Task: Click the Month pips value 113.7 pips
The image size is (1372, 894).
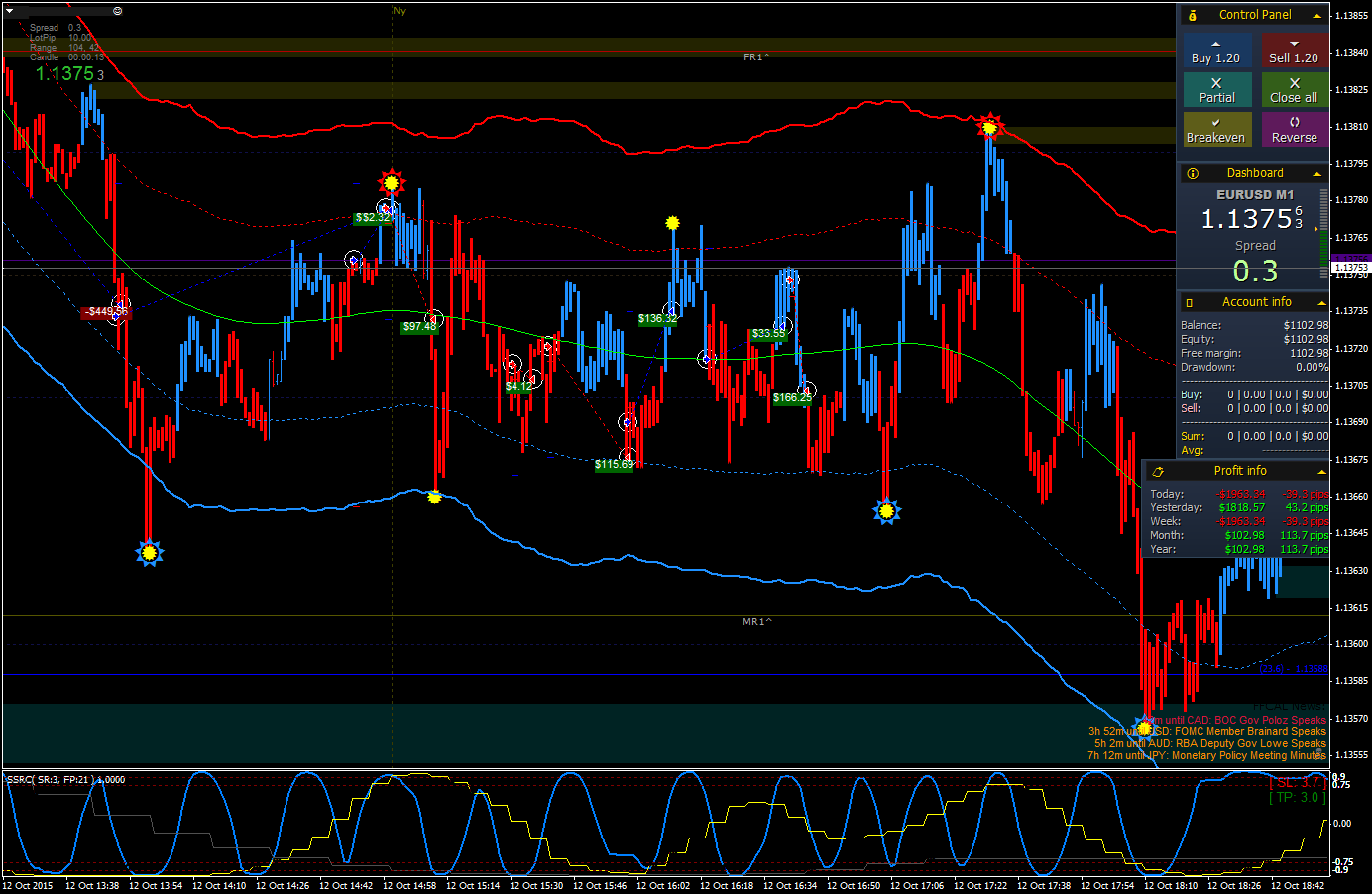Action: coord(1305,535)
